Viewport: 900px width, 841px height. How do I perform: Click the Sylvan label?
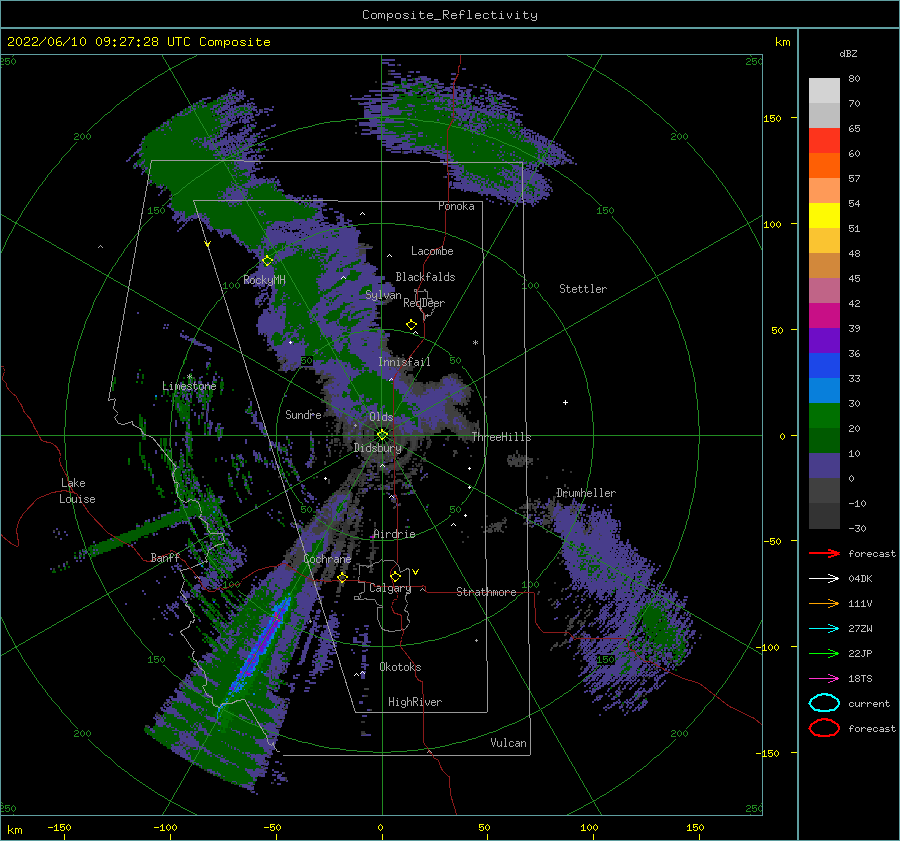point(383,295)
